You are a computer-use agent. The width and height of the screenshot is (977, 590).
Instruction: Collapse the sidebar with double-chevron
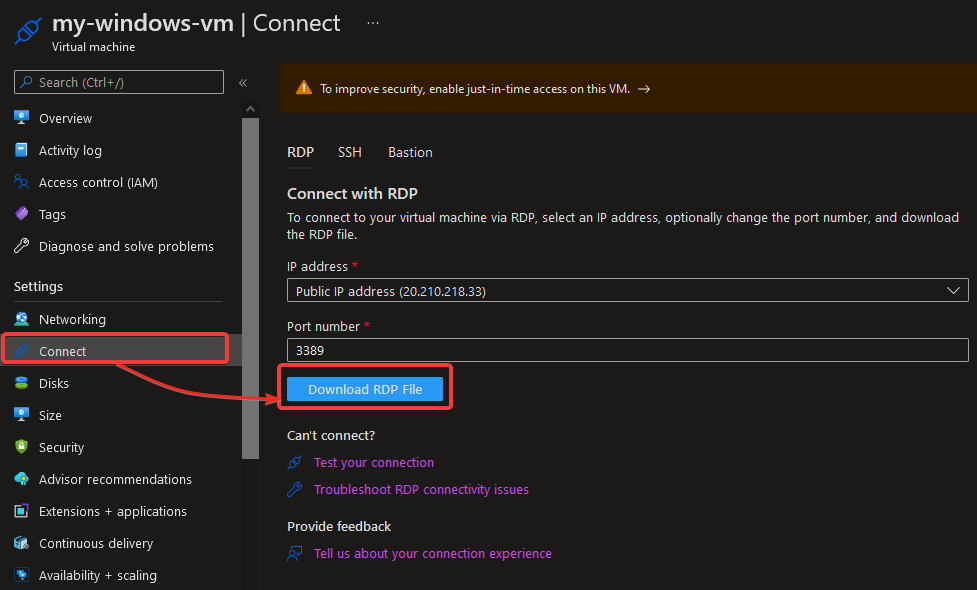click(243, 82)
